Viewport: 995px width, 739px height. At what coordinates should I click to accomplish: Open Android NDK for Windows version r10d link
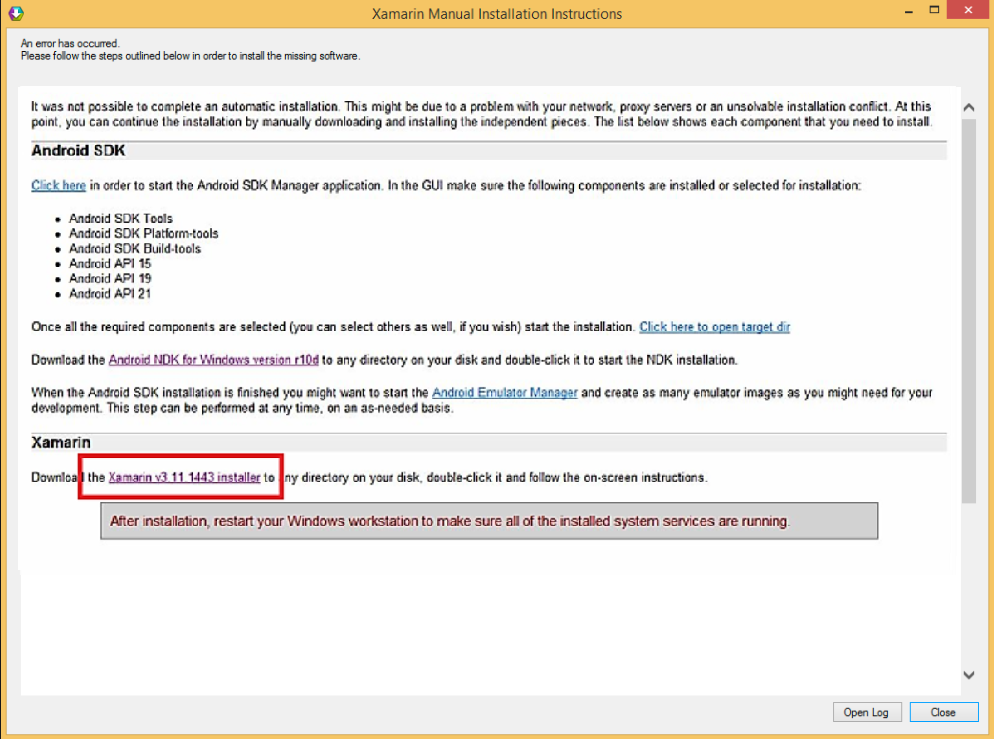point(214,360)
